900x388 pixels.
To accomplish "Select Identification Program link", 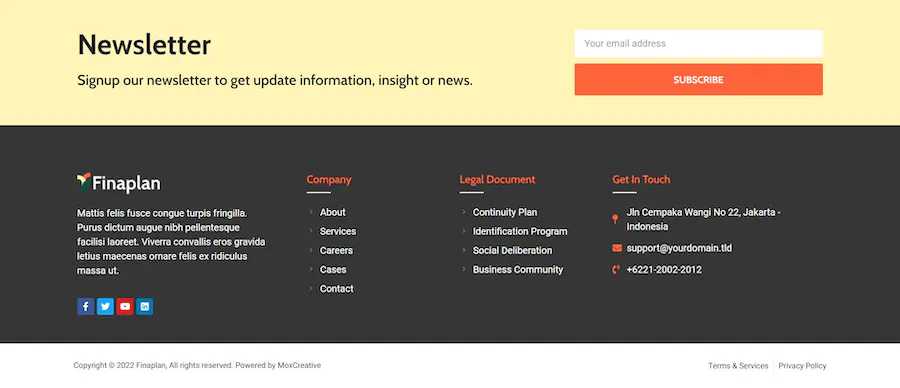I will tap(520, 231).
